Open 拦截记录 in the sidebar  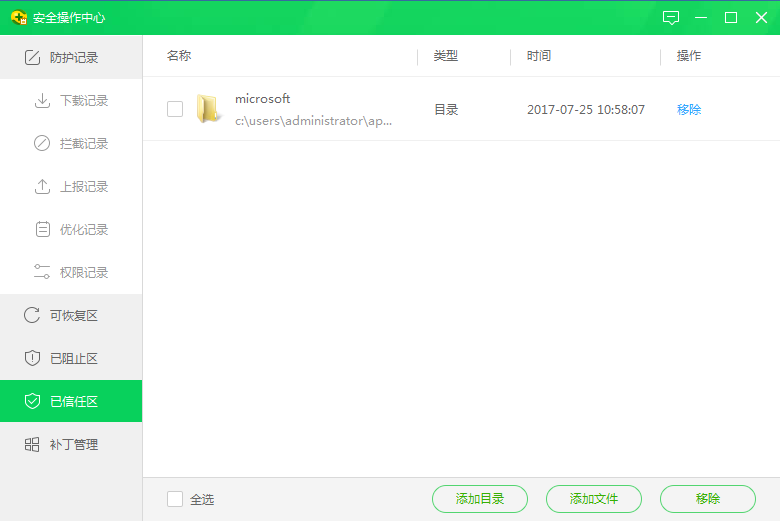click(71, 143)
